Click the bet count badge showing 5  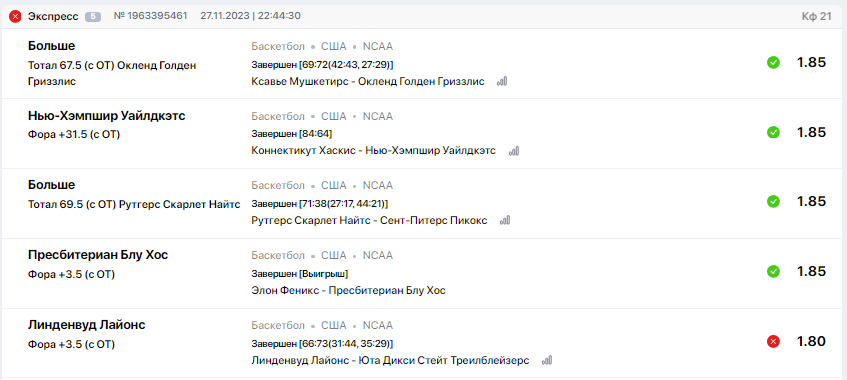(93, 17)
